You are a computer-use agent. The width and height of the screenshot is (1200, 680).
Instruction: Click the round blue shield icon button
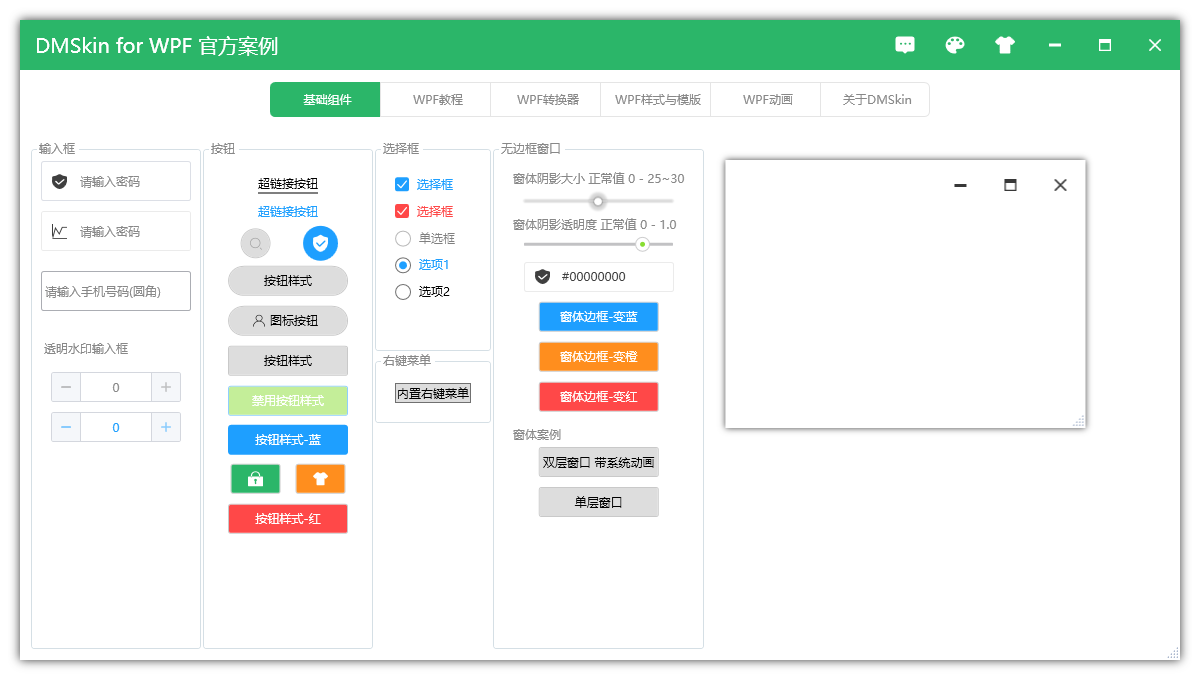click(x=320, y=243)
